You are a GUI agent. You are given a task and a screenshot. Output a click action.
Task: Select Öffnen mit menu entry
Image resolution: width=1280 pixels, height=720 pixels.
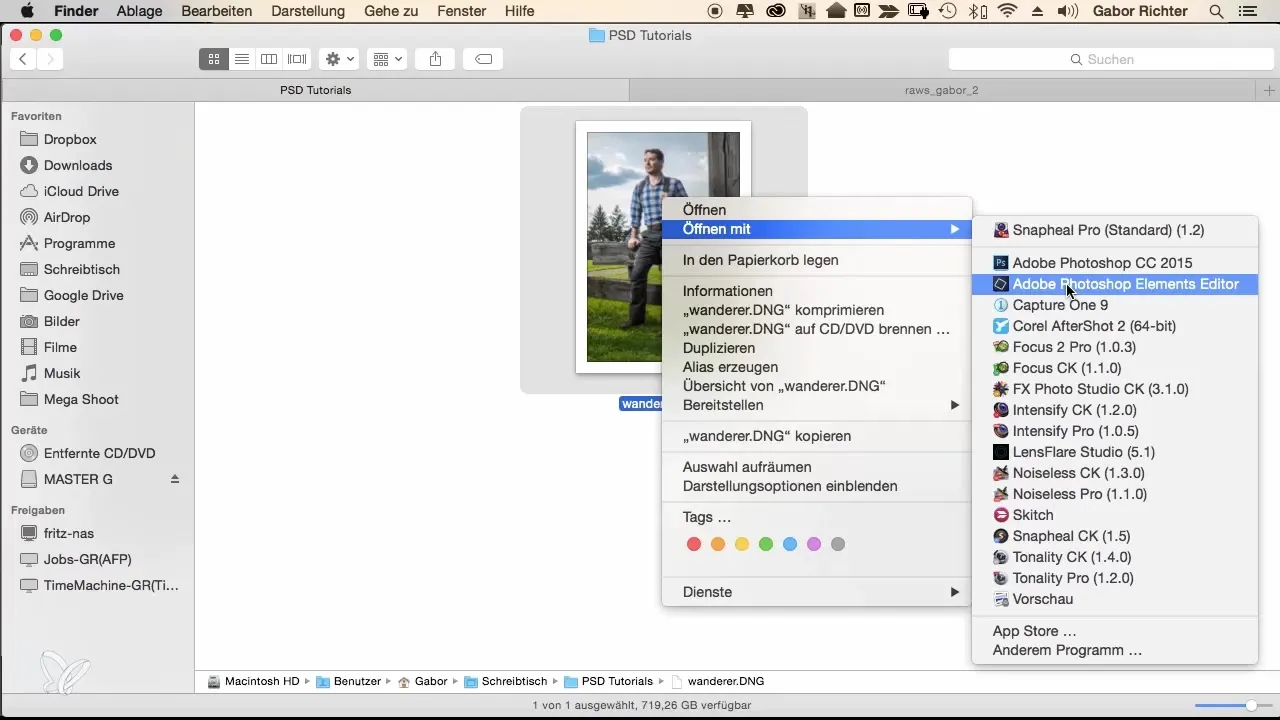[816, 229]
